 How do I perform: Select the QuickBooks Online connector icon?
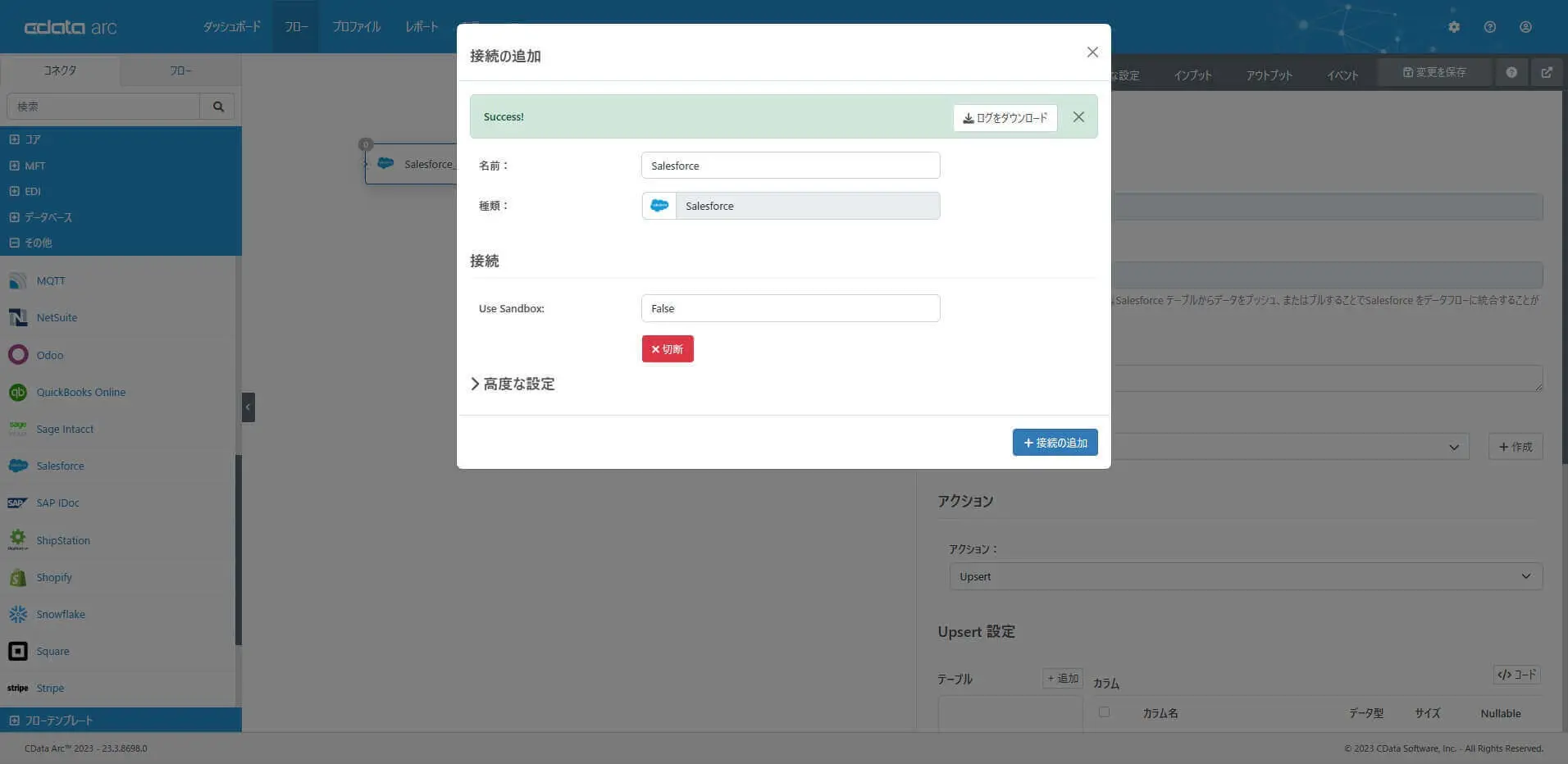pyautogui.click(x=18, y=392)
